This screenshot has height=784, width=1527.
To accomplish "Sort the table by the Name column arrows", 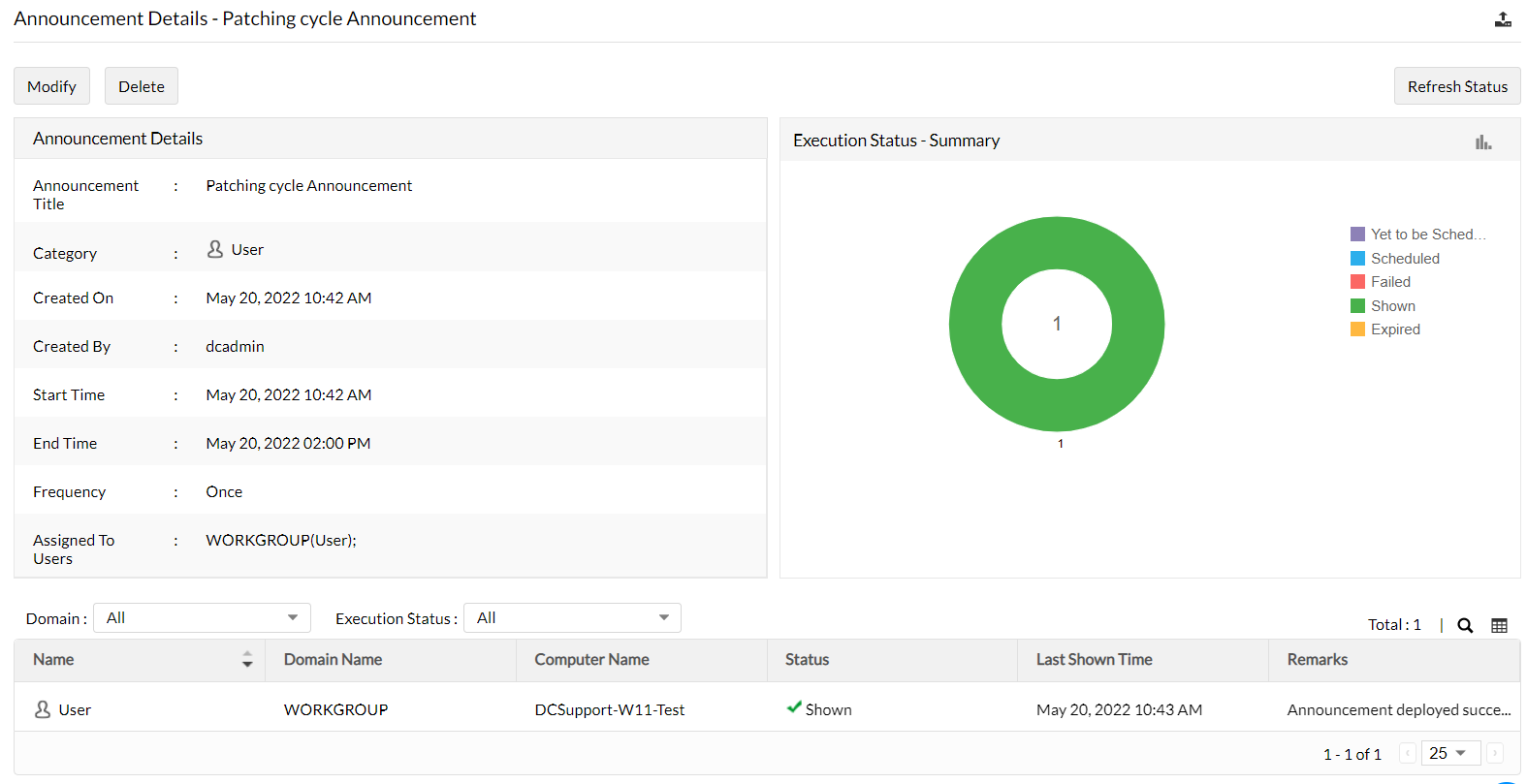I will (247, 659).
